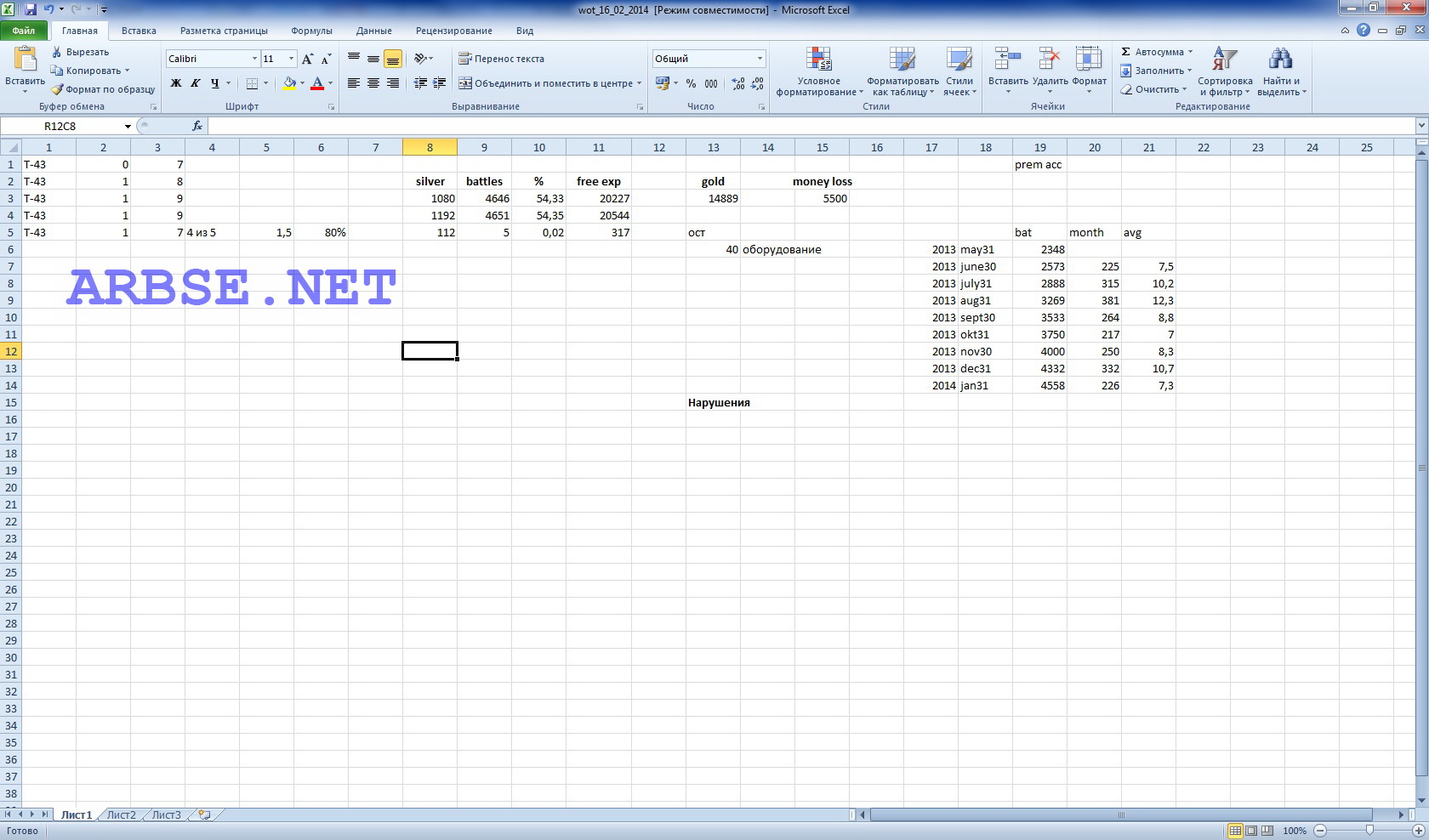This screenshot has width=1429, height=840.
Task: Open Conditional Formatting (Условное форматирование)
Action: (819, 72)
